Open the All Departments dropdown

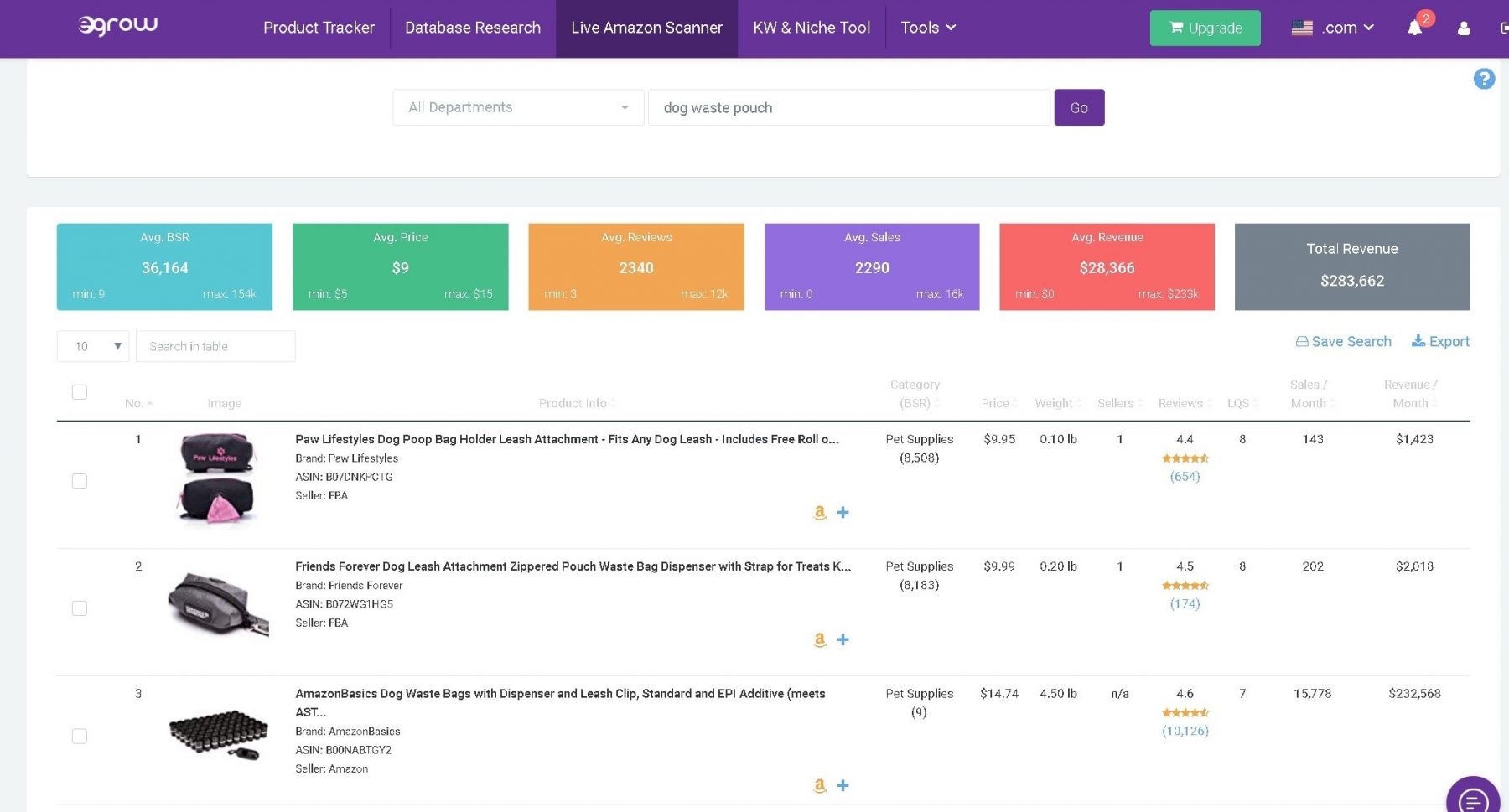point(518,107)
